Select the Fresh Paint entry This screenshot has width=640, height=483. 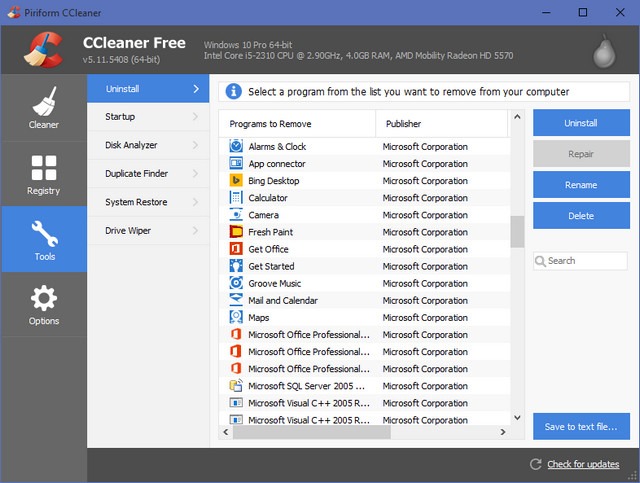[x=364, y=232]
